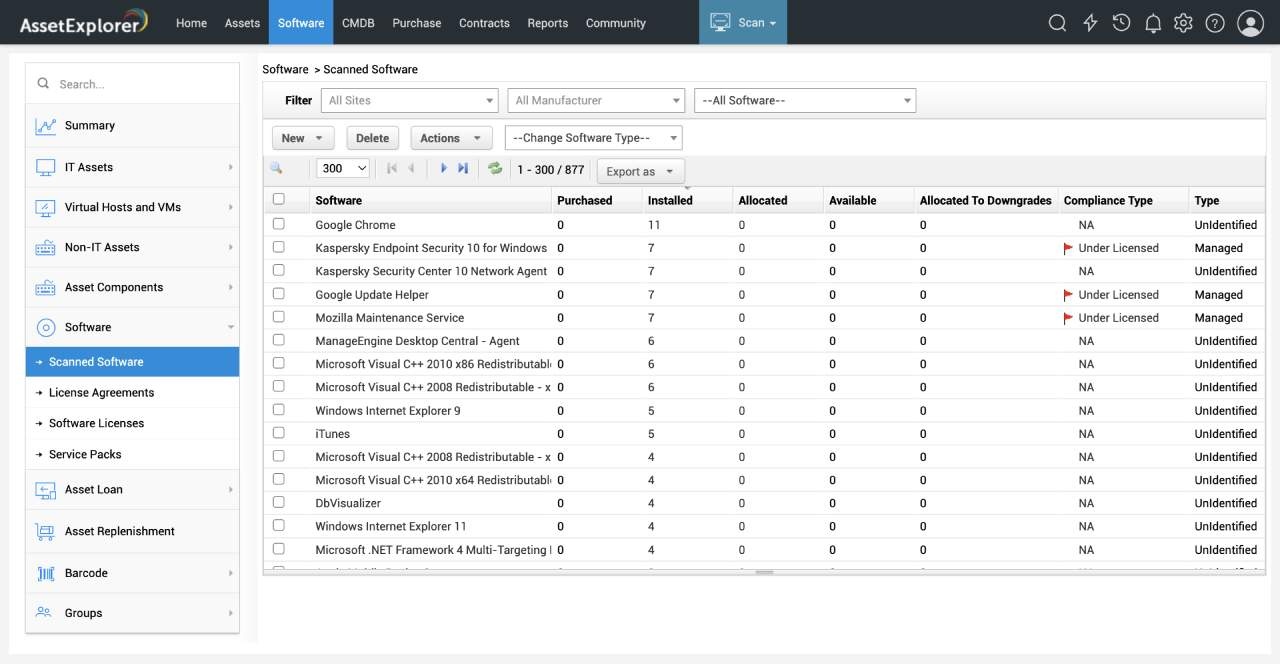This screenshot has height=664, width=1280.
Task: Open the Actions dropdown button
Action: pyautogui.click(x=450, y=138)
